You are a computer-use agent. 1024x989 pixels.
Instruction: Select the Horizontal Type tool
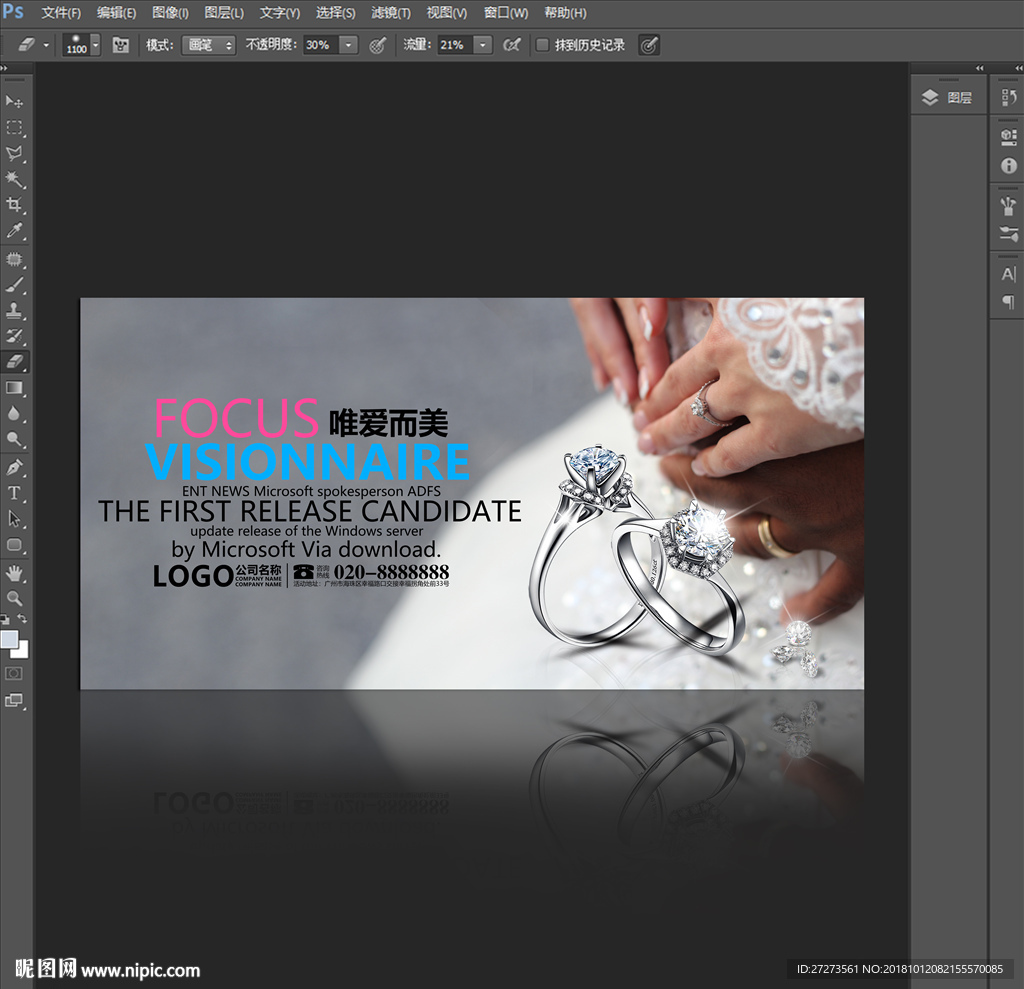14,493
